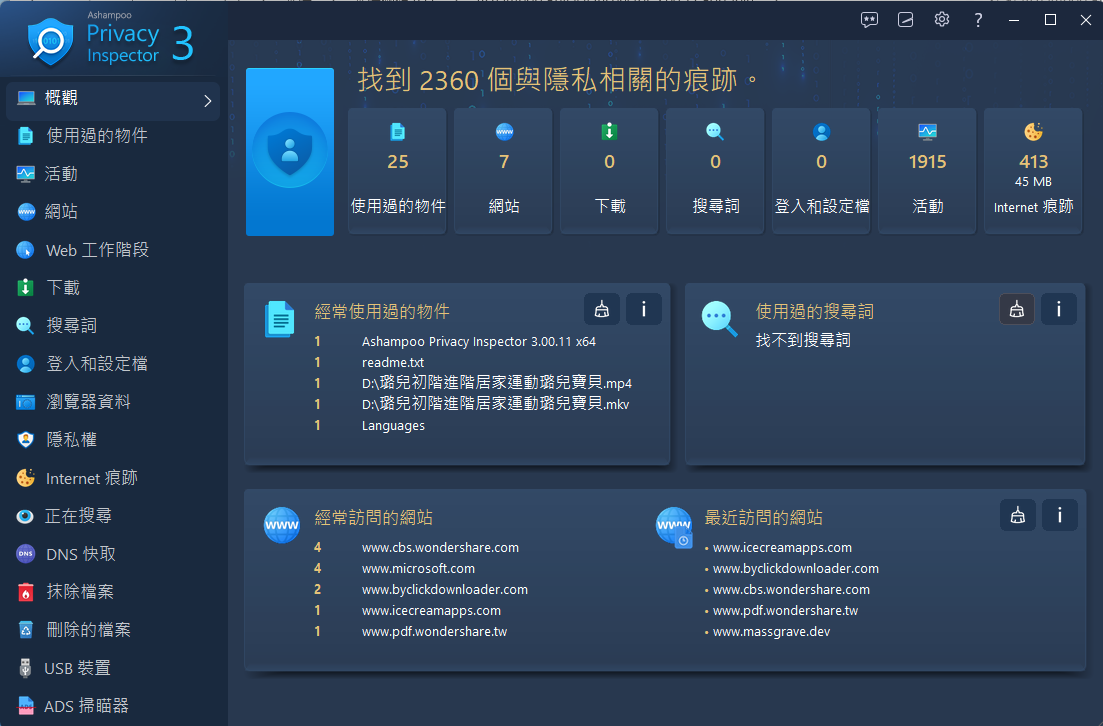This screenshot has width=1103, height=726.
Task: Open the help question mark
Action: click(978, 20)
